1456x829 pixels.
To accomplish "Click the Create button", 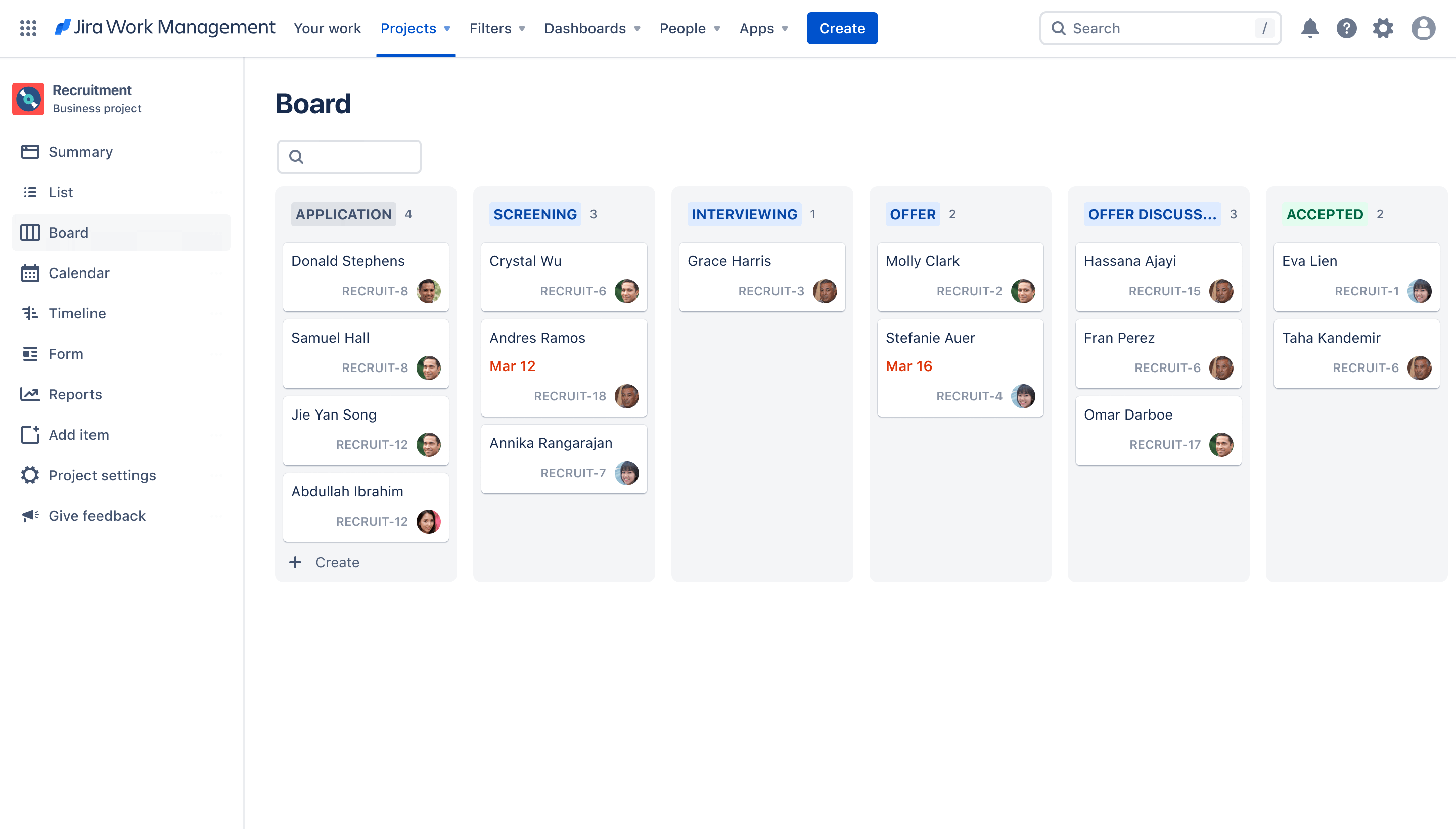I will tap(842, 28).
